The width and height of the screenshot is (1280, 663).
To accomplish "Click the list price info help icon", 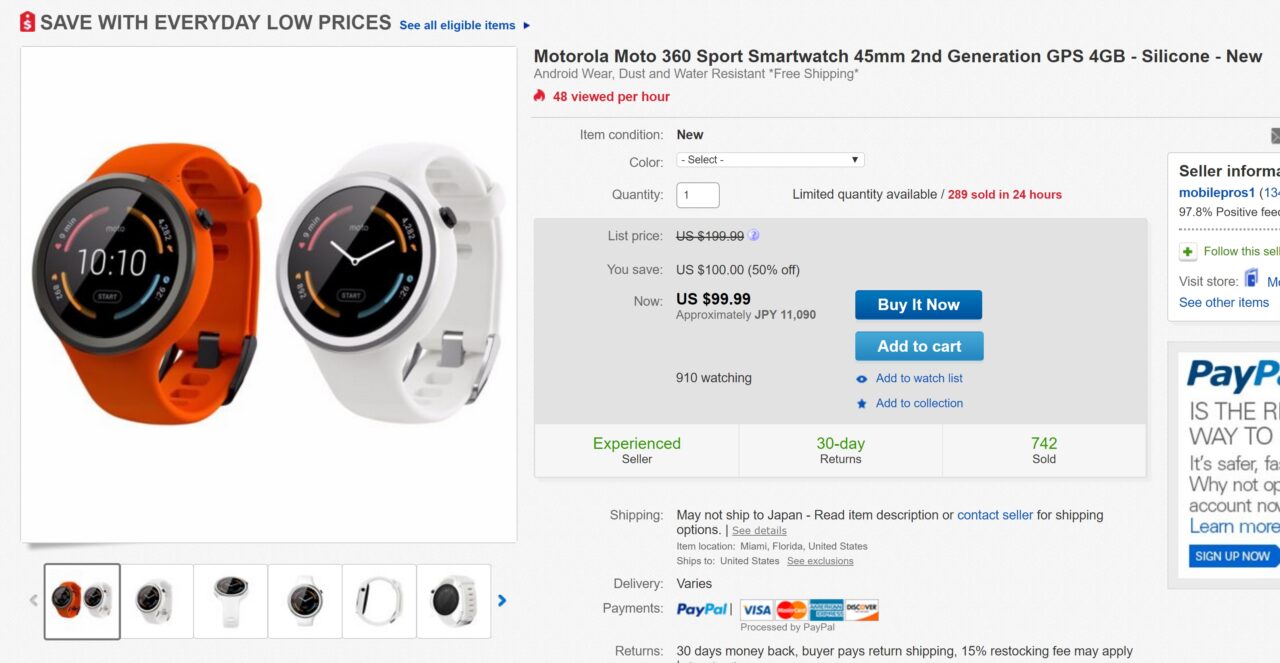I will pos(754,236).
